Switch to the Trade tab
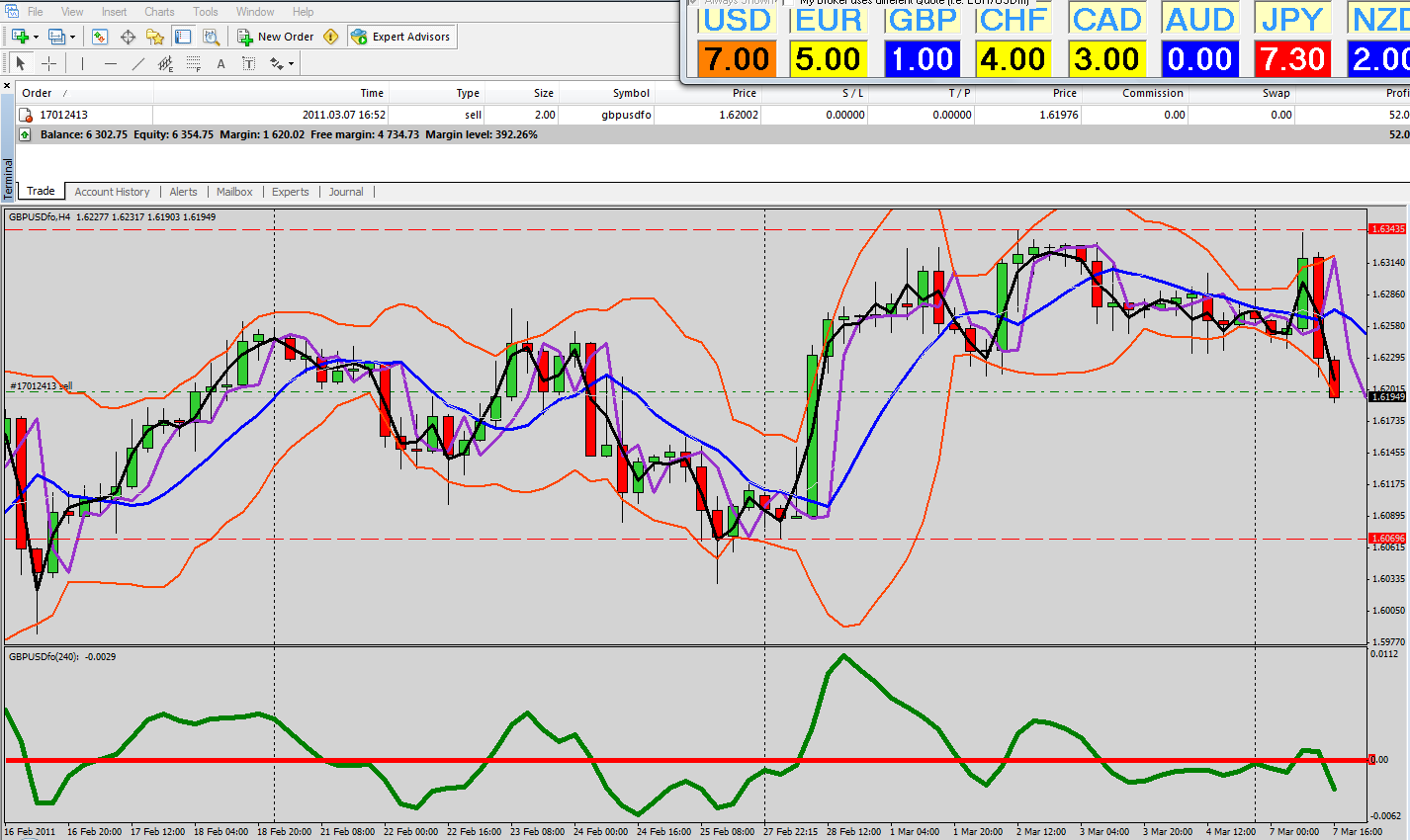The height and width of the screenshot is (840, 1410). [41, 191]
